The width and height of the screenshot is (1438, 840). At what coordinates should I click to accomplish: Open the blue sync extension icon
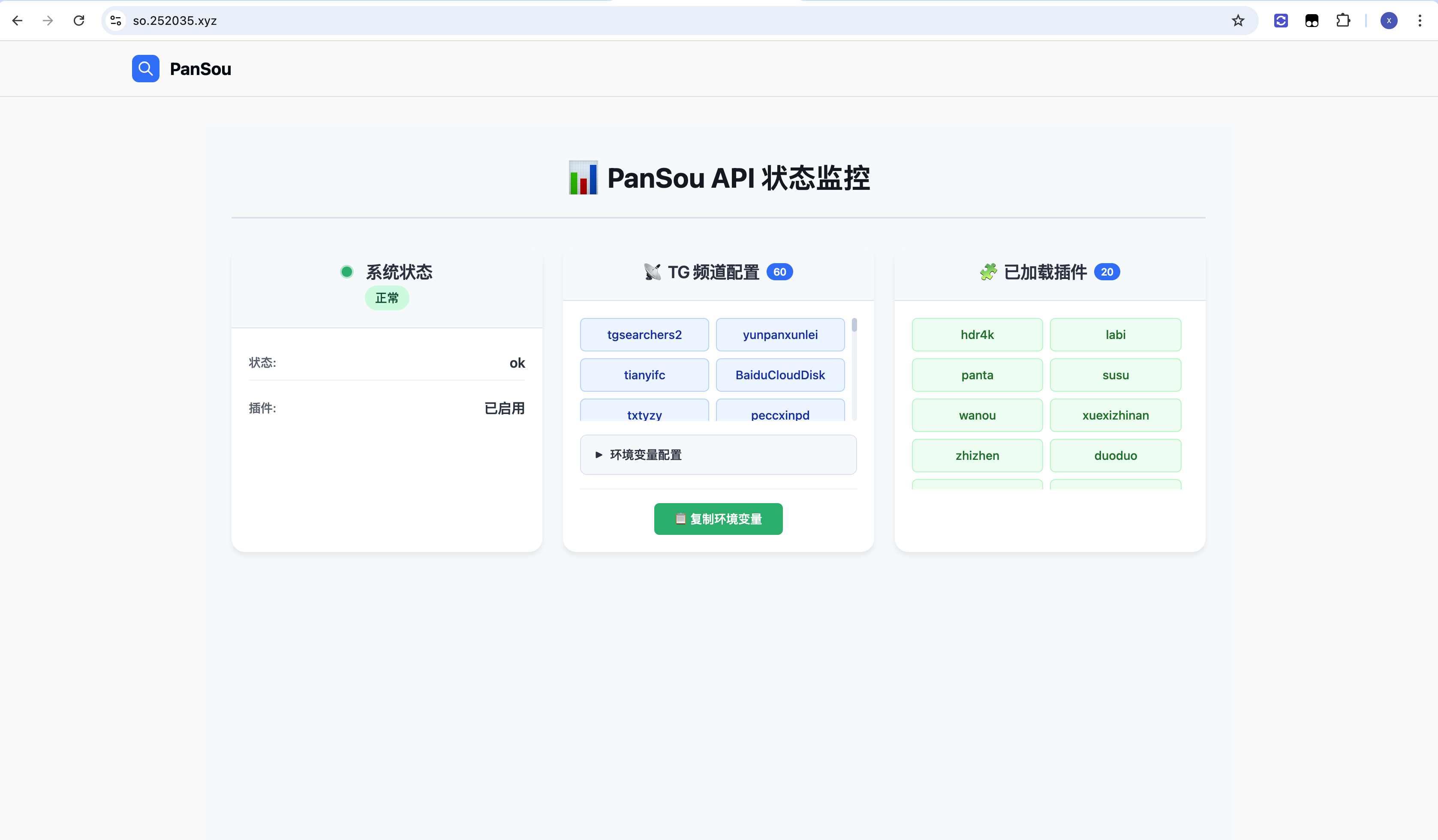[x=1281, y=21]
